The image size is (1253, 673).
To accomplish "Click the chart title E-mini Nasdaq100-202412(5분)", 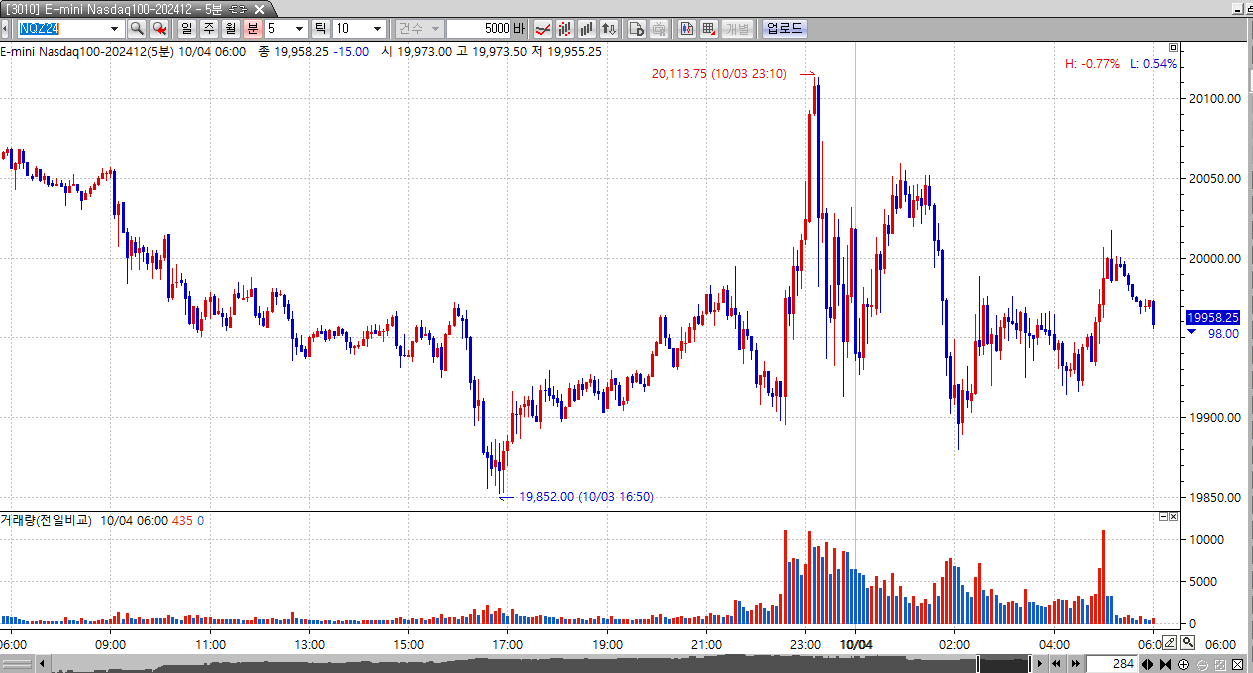I will pyautogui.click(x=87, y=51).
